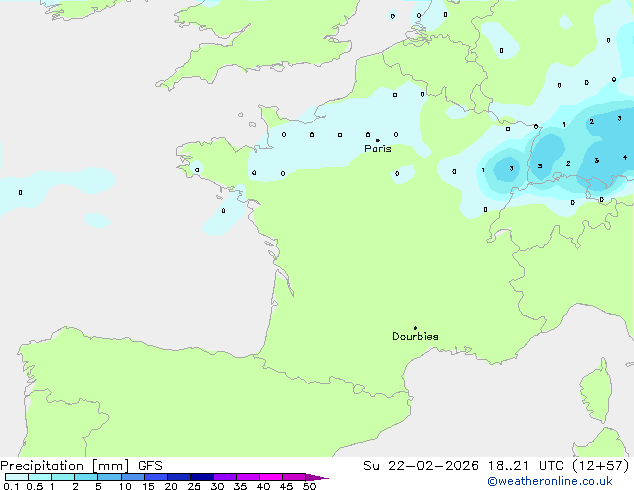Click the 'GFS' model name text
This screenshot has height=490, width=634.
click(x=150, y=466)
